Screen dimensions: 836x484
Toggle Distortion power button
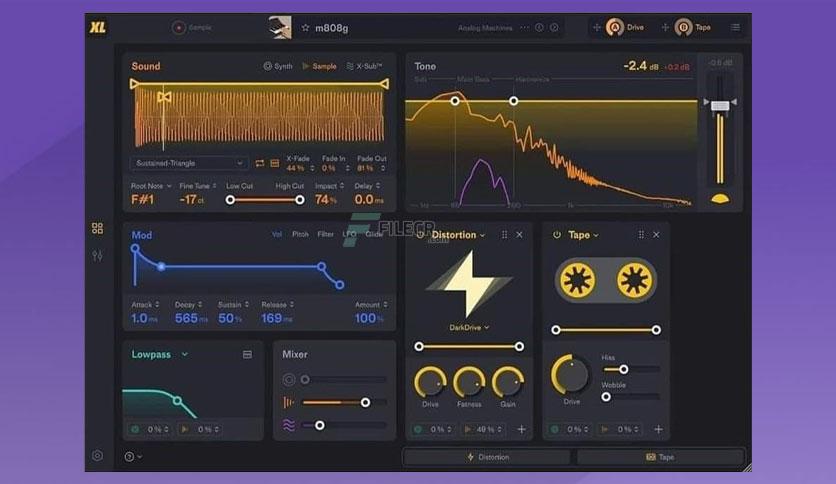point(420,235)
